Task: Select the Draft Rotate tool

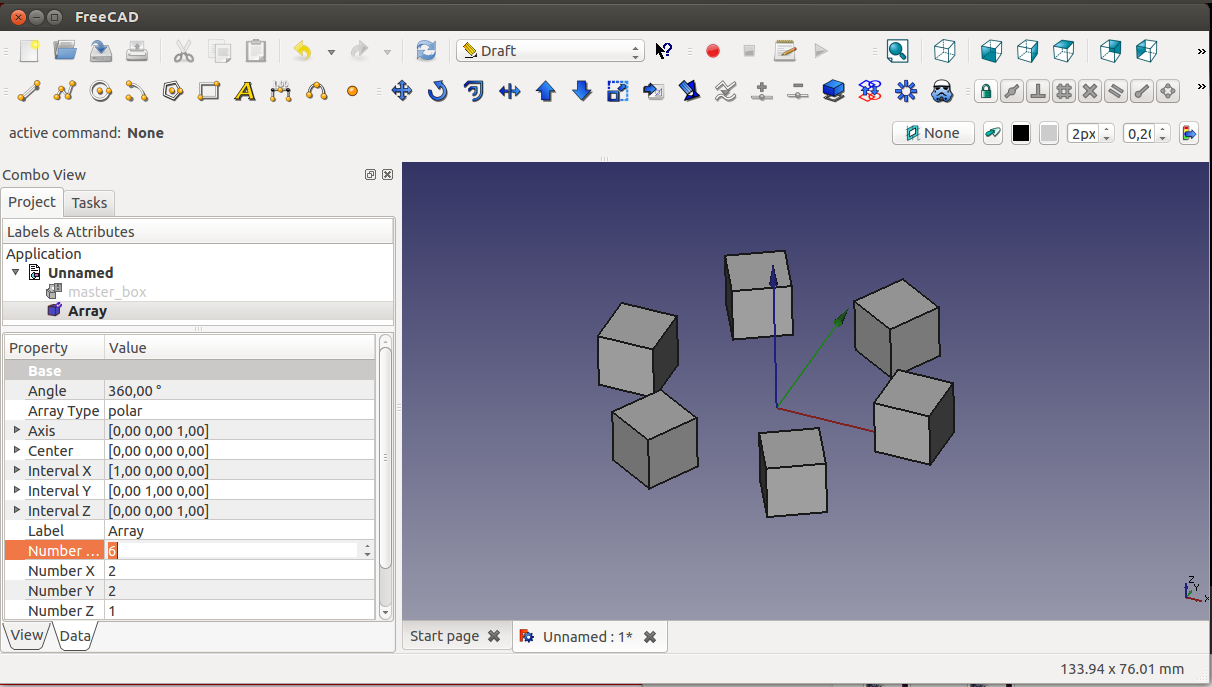Action: [x=438, y=92]
